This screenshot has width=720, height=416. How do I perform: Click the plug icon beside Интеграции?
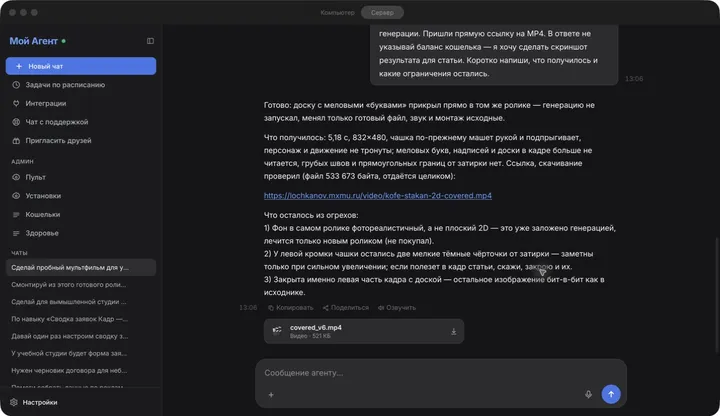16,103
